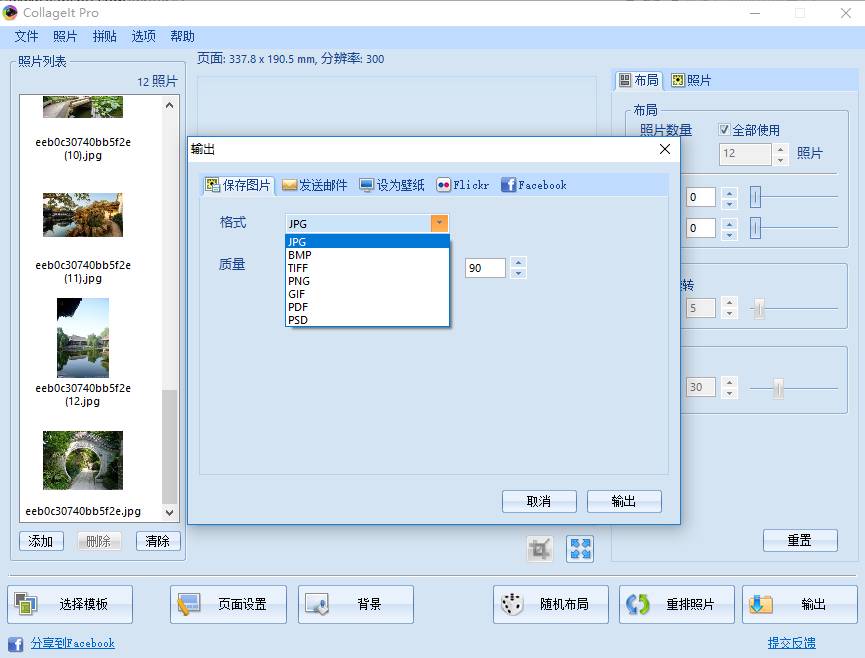Select eeb0c30740bb5f2e.jpg moon gate thumbnail
The width and height of the screenshot is (865, 658).
(83, 461)
